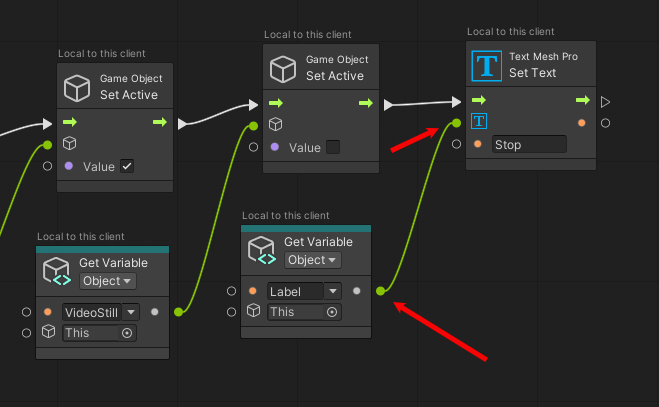This screenshot has width=659, height=407.
Task: Click the Text Mesh Pro T icon
Action: pyautogui.click(x=486, y=66)
